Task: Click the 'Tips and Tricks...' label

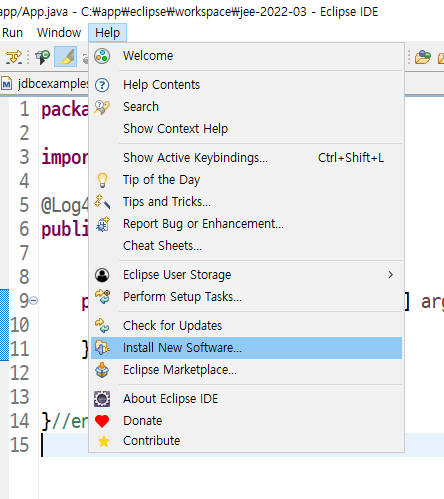Action: (x=167, y=202)
